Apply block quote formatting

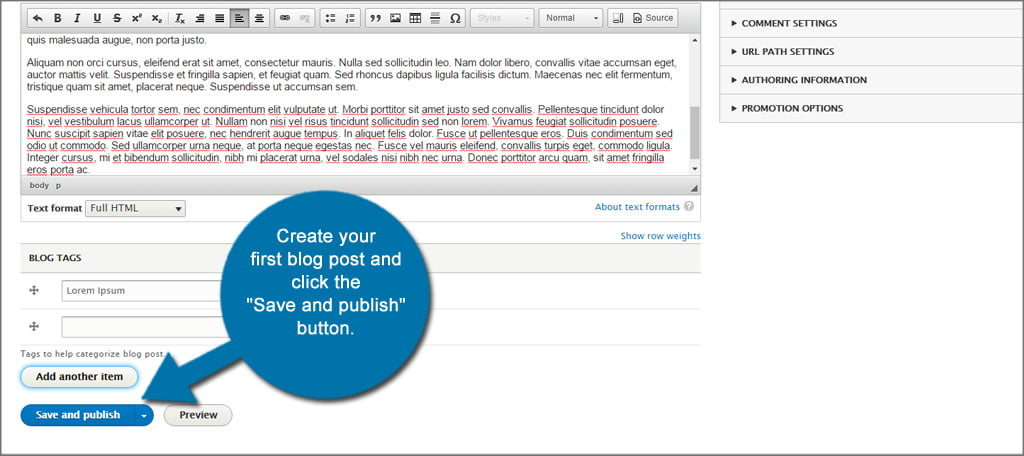pyautogui.click(x=376, y=18)
